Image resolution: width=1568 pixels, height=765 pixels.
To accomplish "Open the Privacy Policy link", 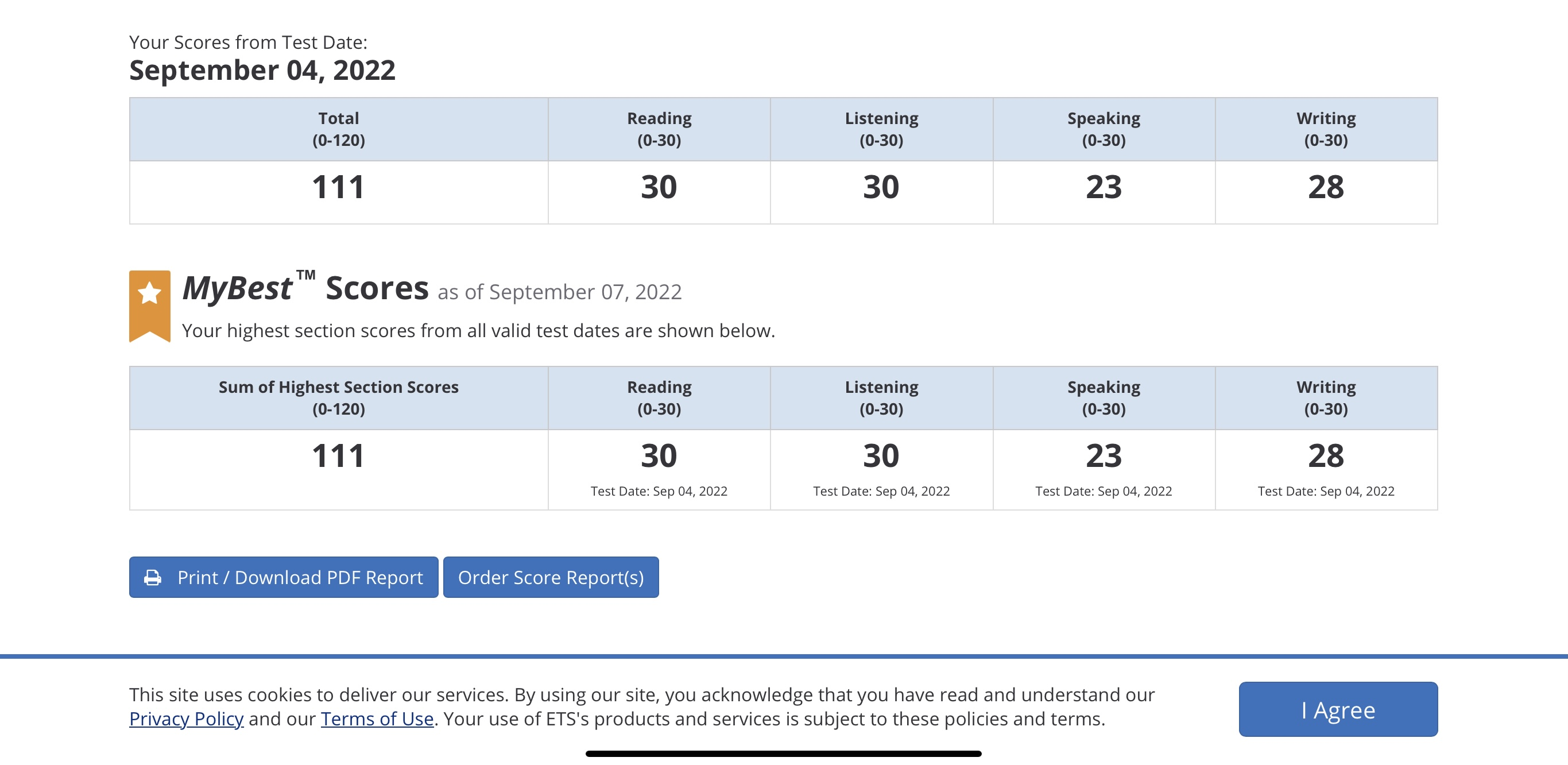I will point(186,718).
